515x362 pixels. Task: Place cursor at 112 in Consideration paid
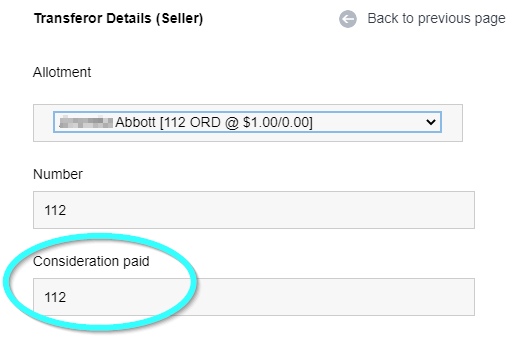coord(55,297)
